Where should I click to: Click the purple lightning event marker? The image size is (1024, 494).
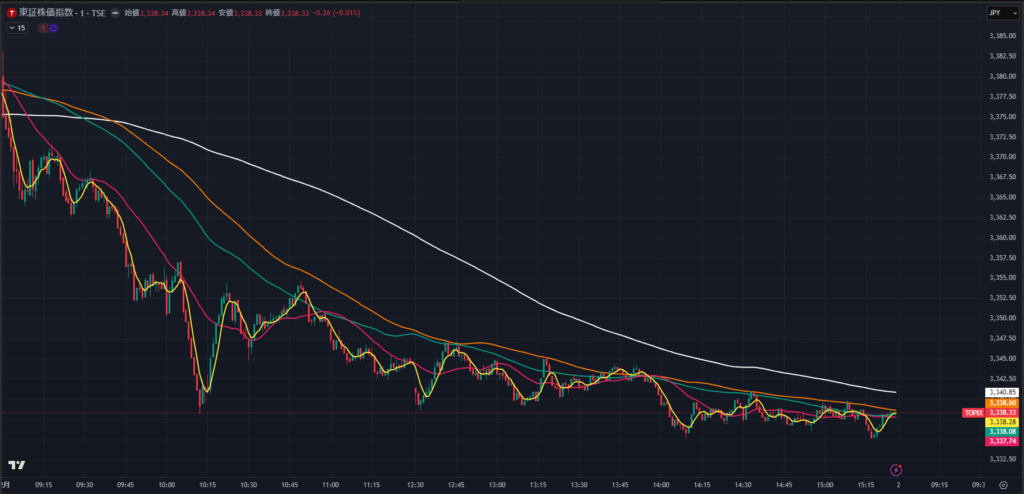(x=896, y=468)
